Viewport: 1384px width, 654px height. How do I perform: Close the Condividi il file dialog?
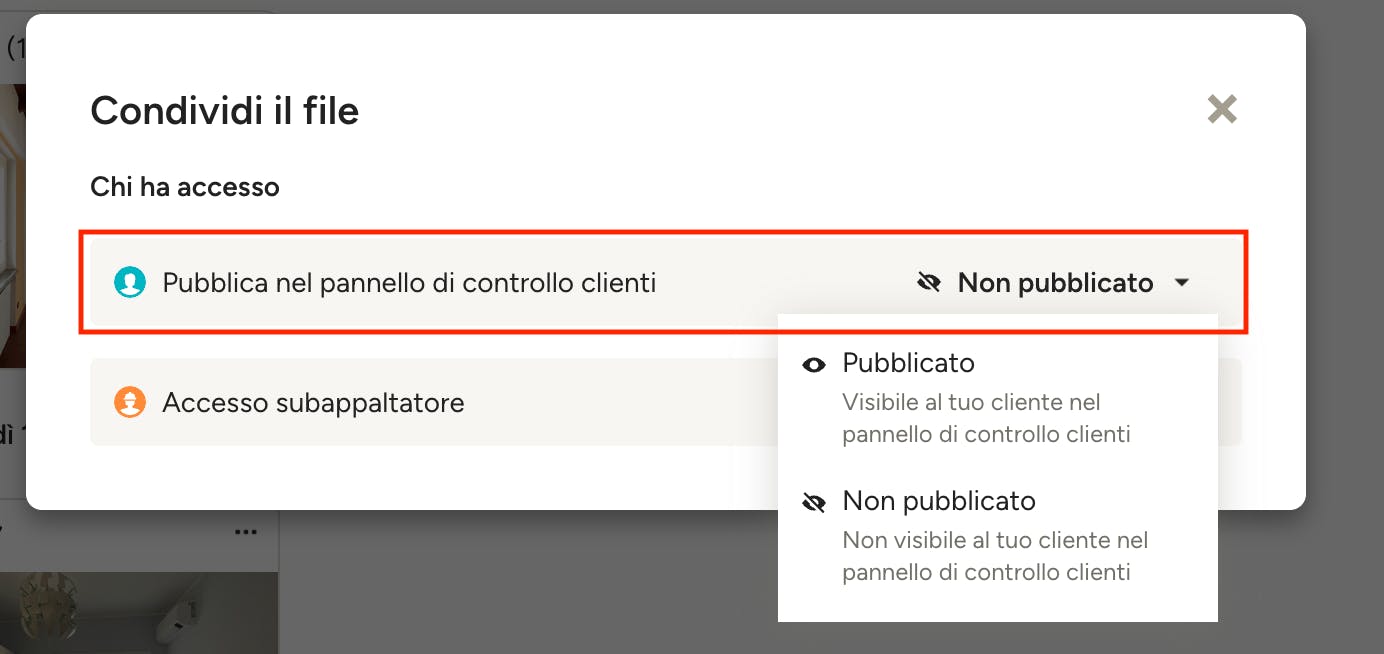click(x=1222, y=109)
